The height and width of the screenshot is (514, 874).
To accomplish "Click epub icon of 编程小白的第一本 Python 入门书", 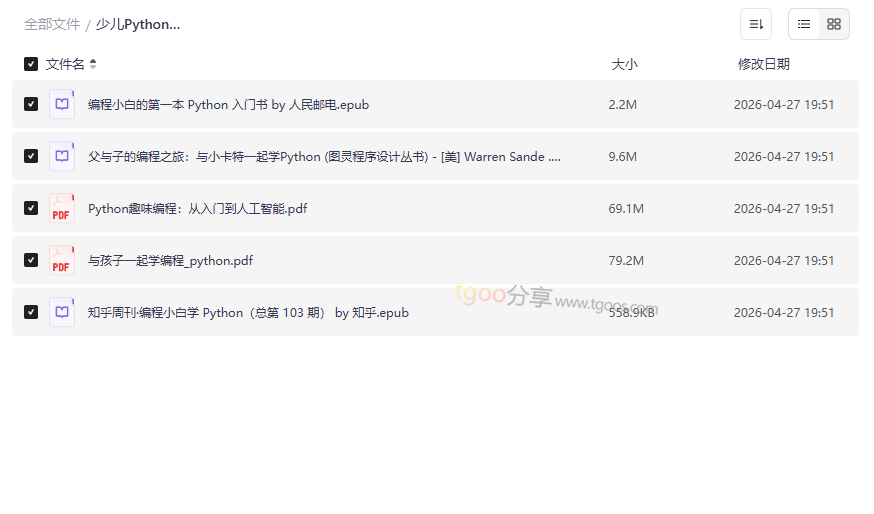I will coord(62,104).
